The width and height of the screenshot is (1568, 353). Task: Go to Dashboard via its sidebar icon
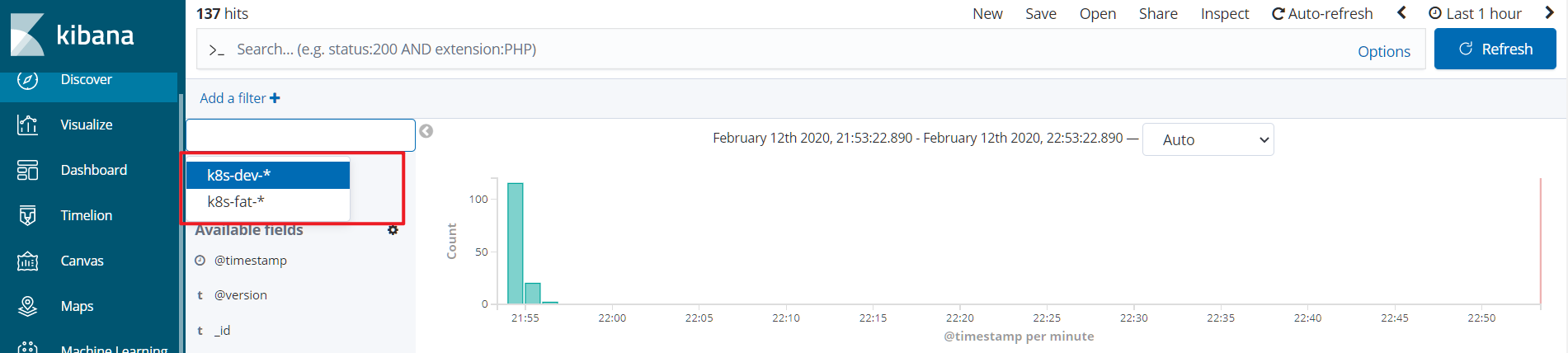pyautogui.click(x=27, y=170)
